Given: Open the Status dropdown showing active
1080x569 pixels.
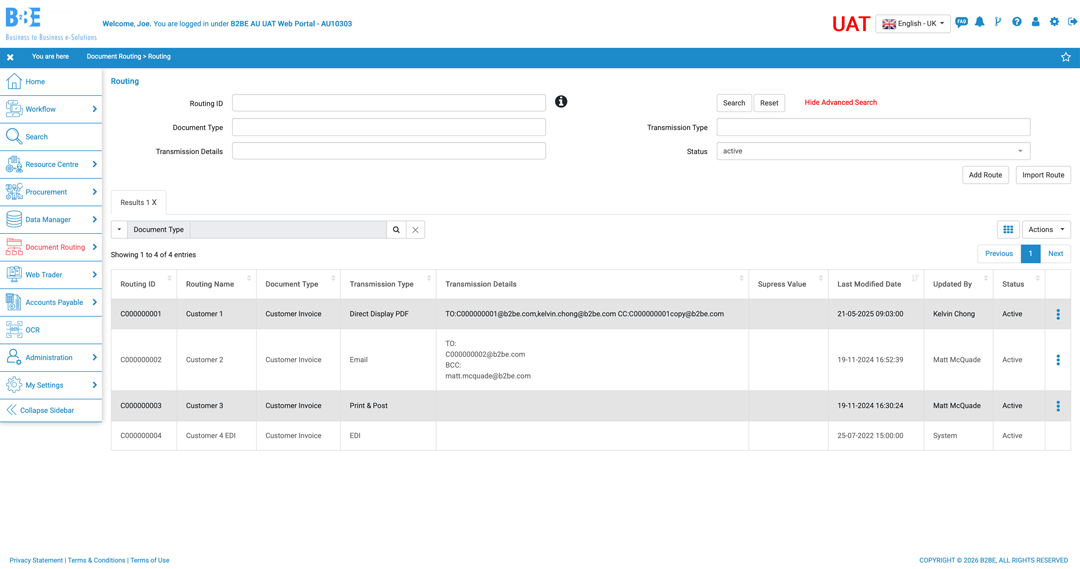Looking at the screenshot, I should (x=872, y=151).
